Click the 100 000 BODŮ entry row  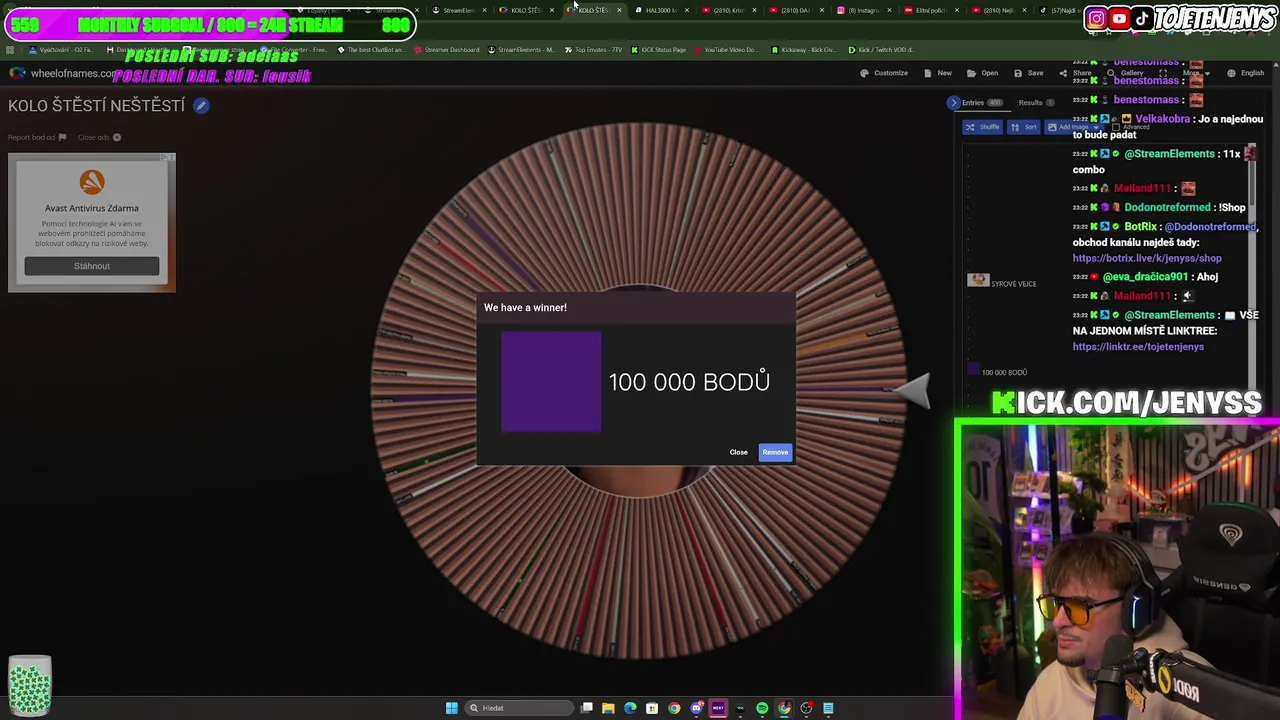coord(997,372)
